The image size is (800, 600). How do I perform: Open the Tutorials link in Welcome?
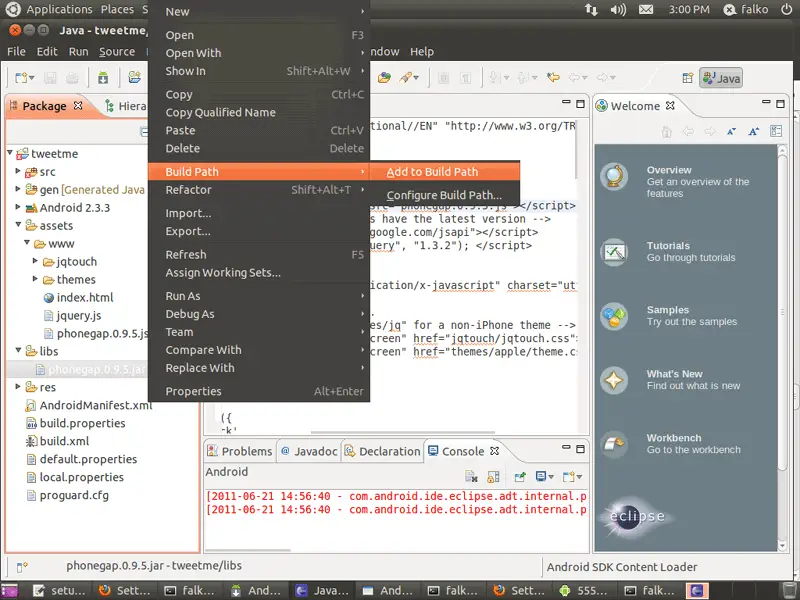[x=668, y=245]
